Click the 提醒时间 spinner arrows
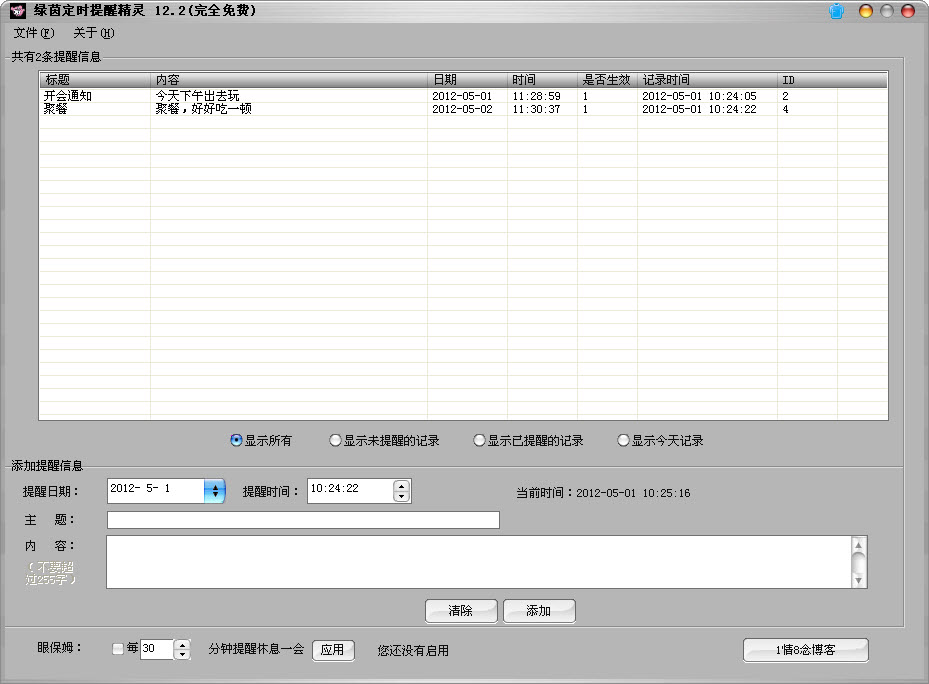Image resolution: width=929 pixels, height=684 pixels. (x=401, y=490)
